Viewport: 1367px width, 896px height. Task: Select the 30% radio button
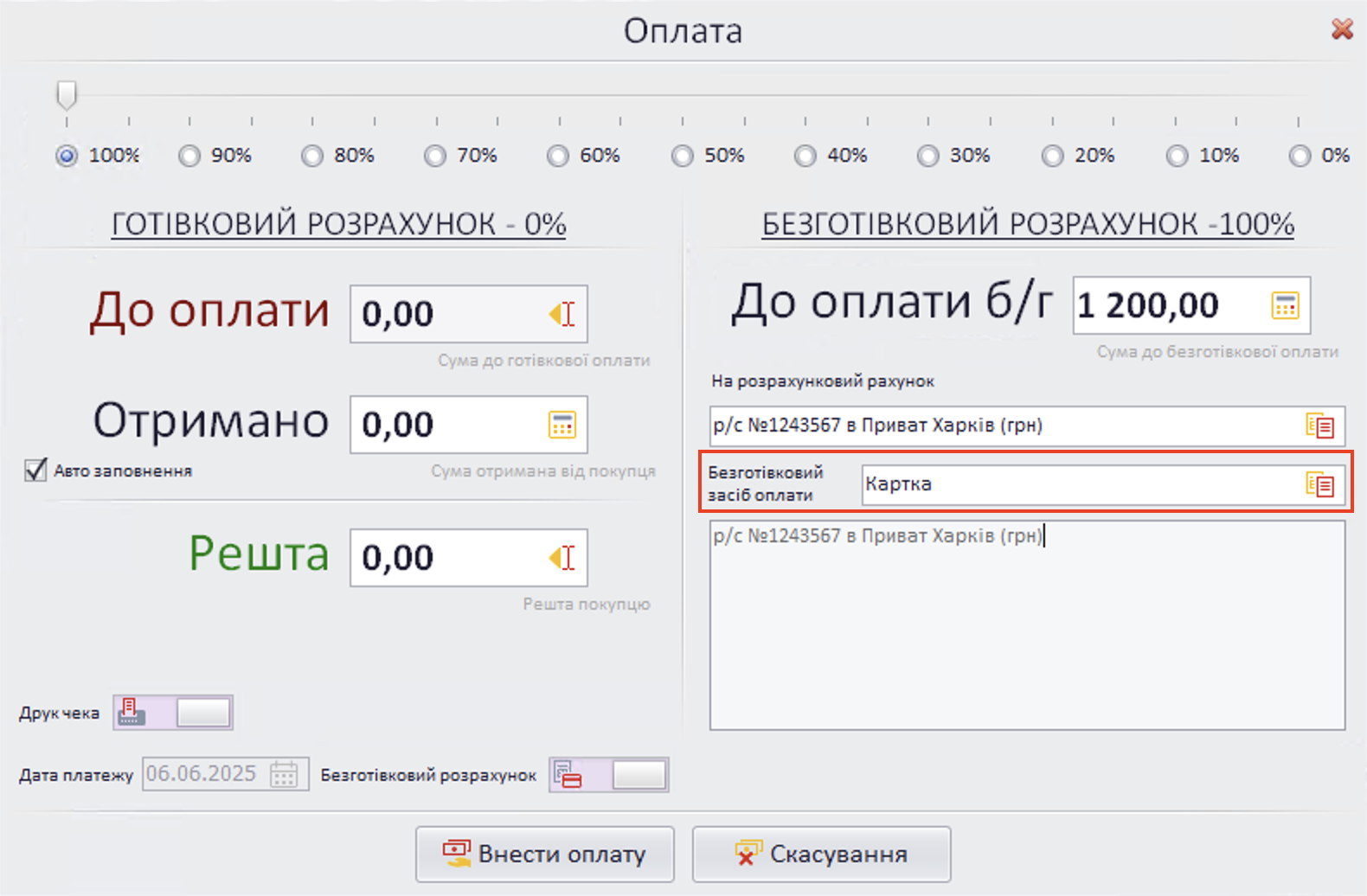click(928, 156)
